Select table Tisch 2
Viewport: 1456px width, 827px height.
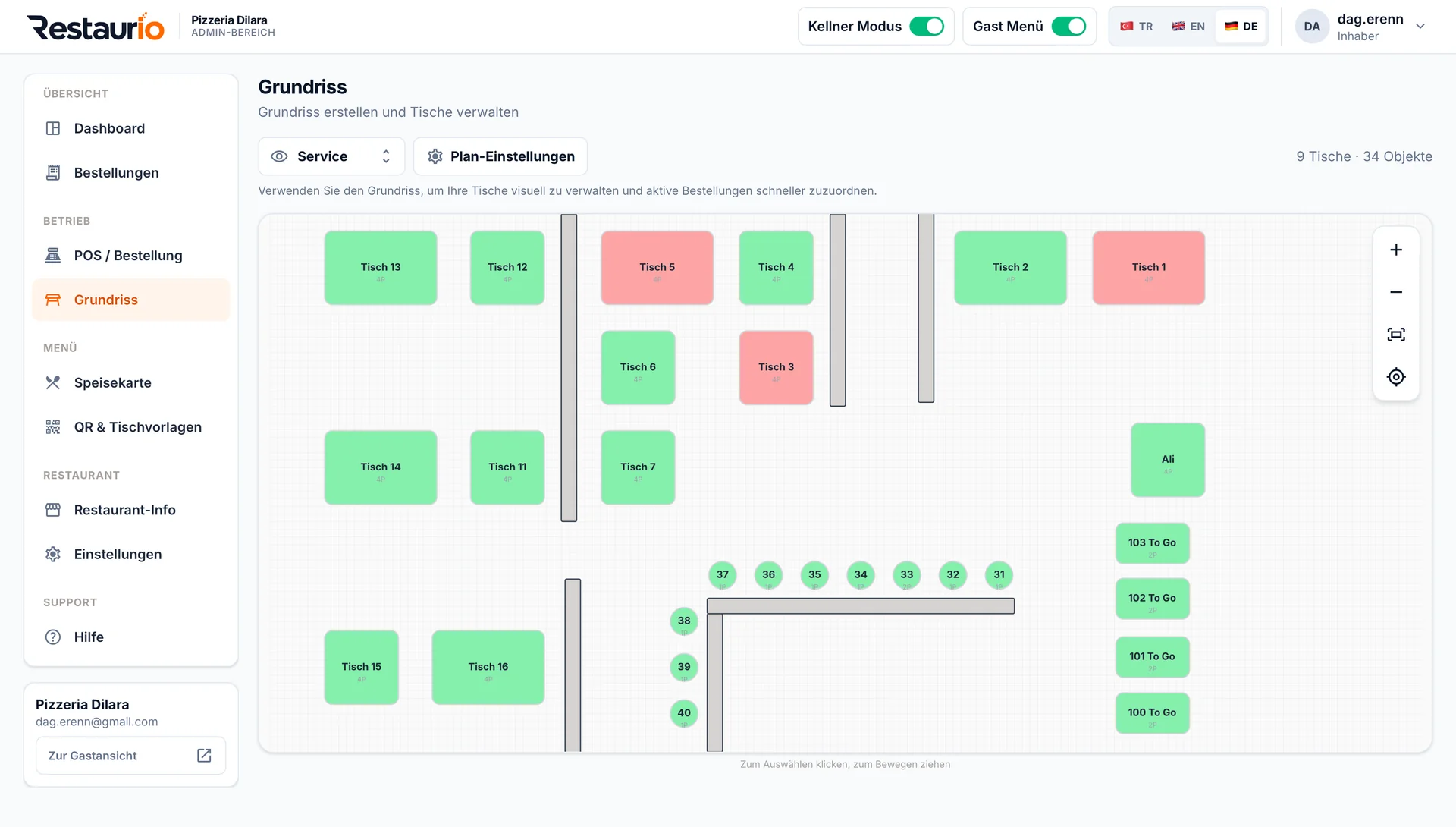pyautogui.click(x=1010, y=269)
